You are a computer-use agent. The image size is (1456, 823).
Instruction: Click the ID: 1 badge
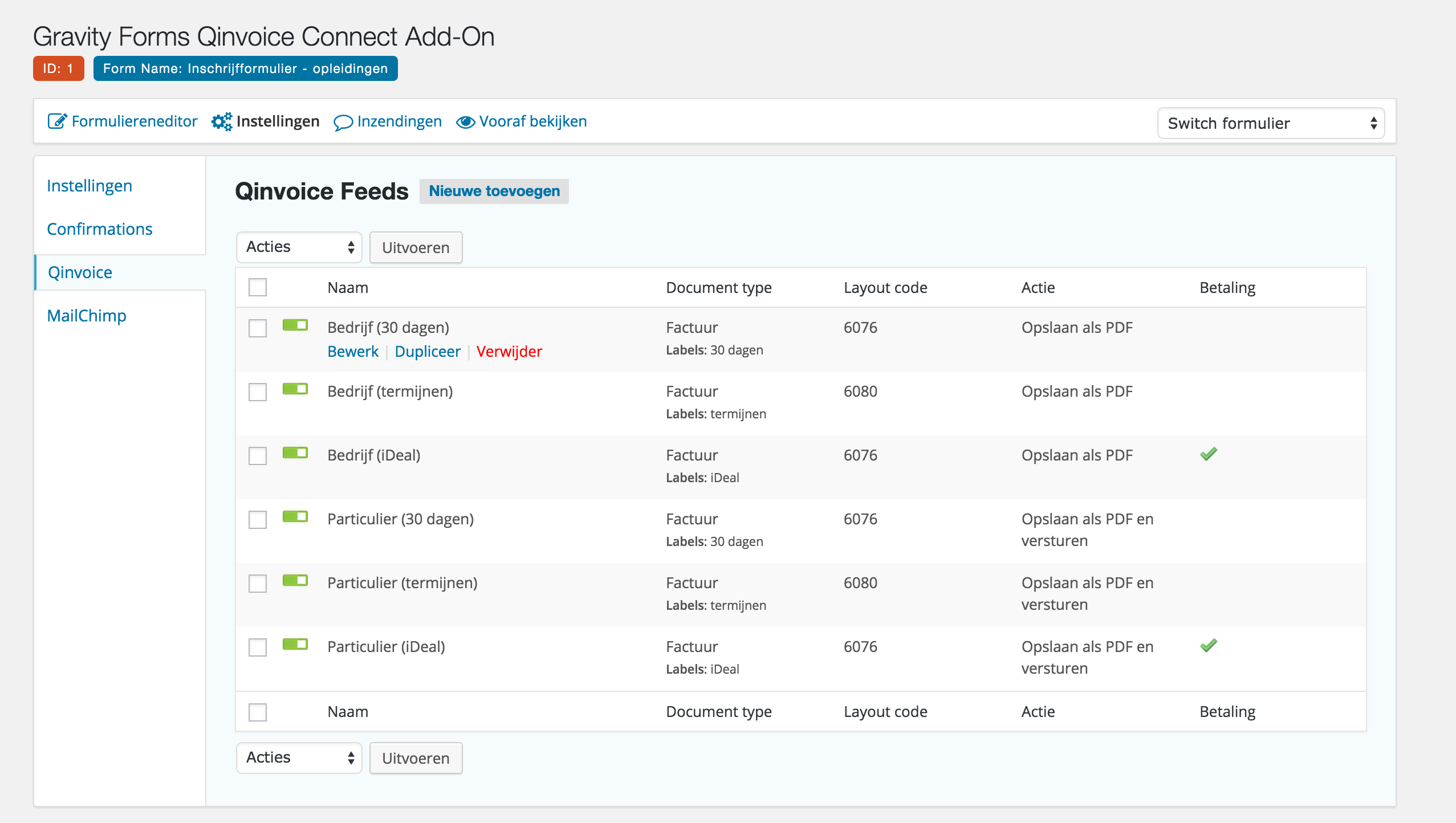(59, 68)
